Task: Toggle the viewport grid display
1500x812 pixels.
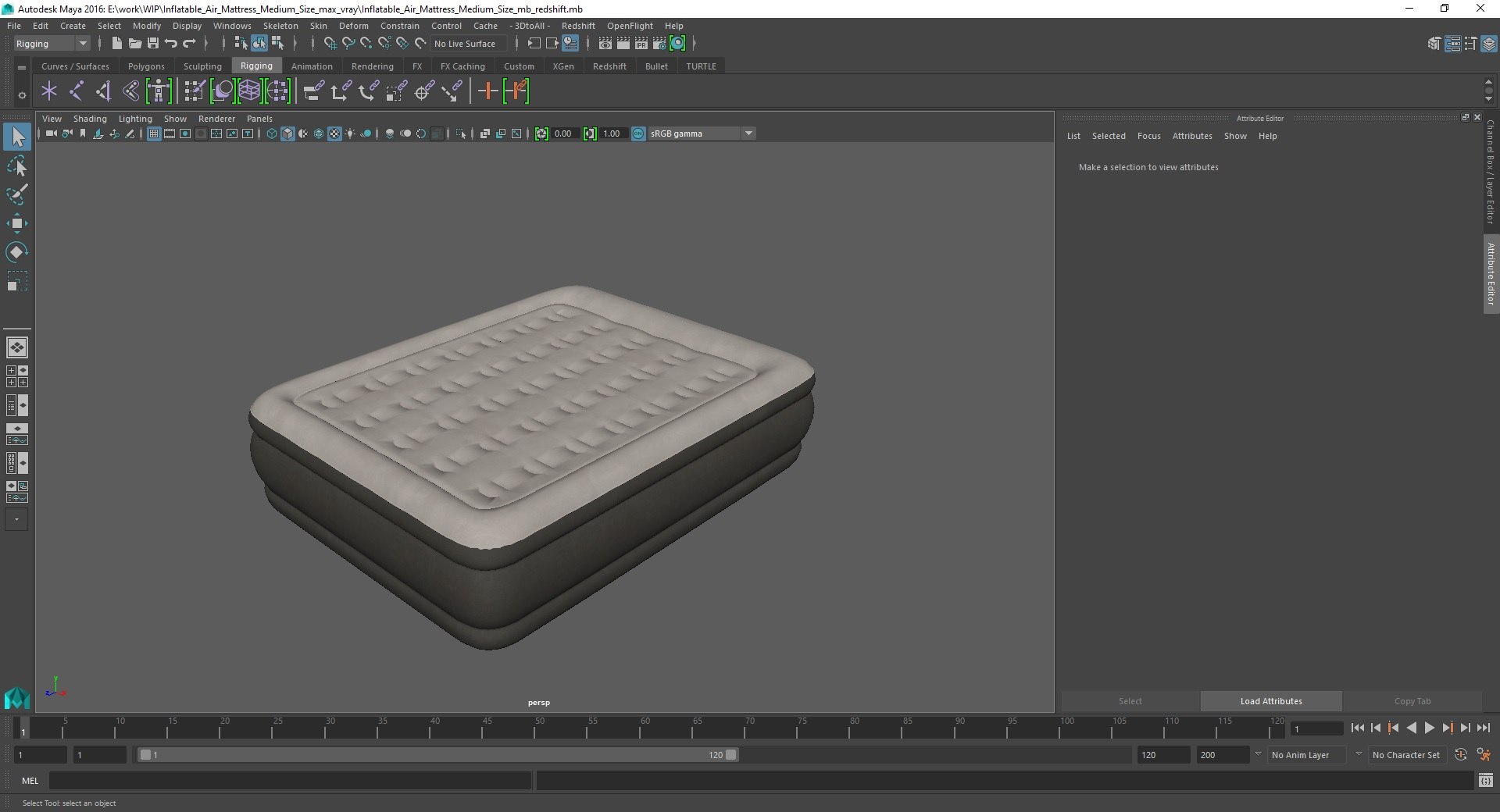Action: point(154,134)
